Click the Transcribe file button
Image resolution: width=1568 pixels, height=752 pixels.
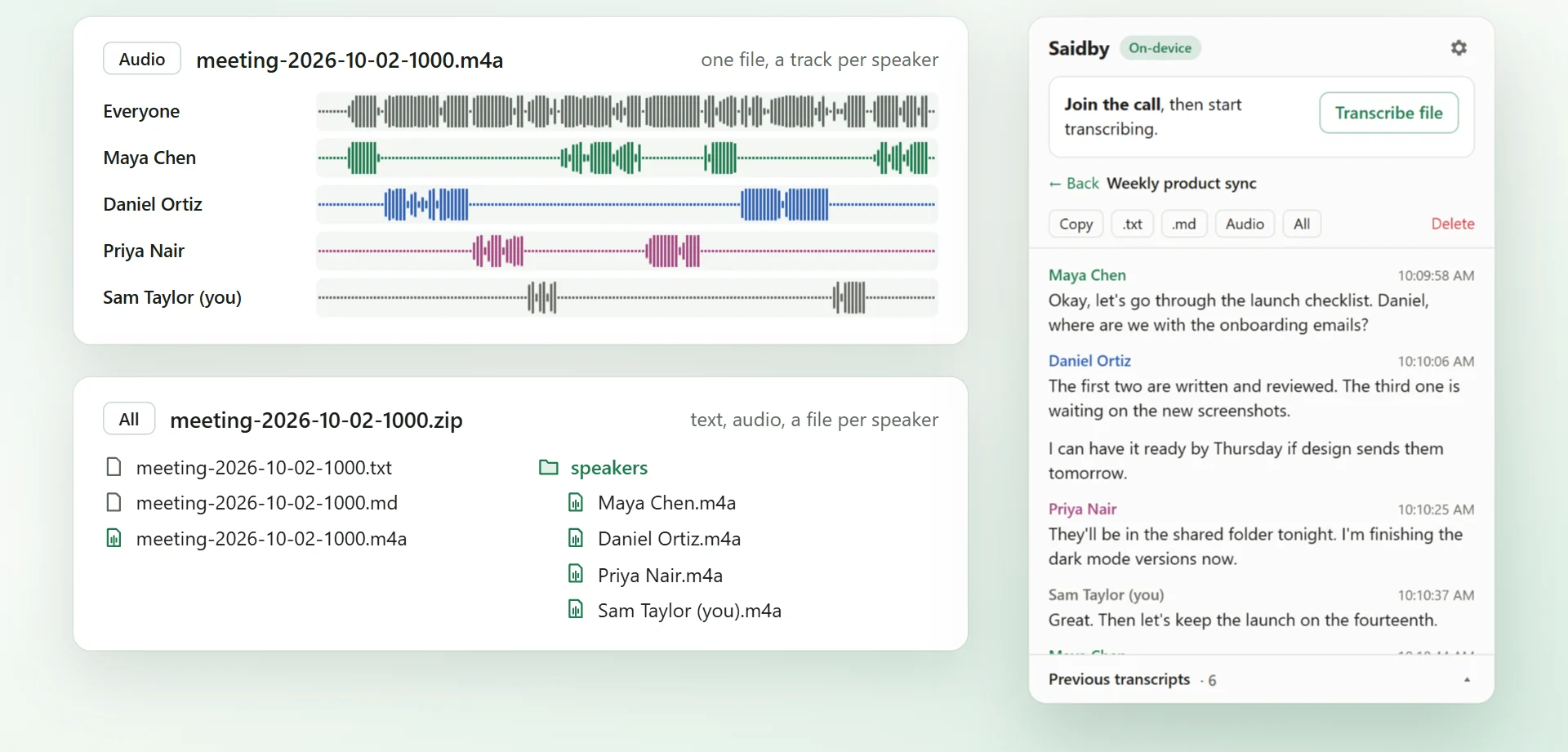pyautogui.click(x=1388, y=113)
